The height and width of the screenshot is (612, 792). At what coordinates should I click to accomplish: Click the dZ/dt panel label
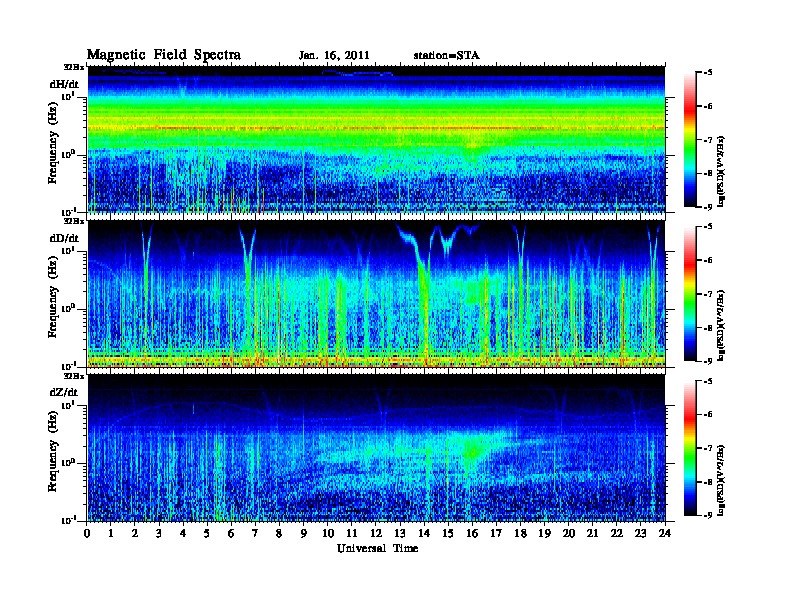pos(64,392)
